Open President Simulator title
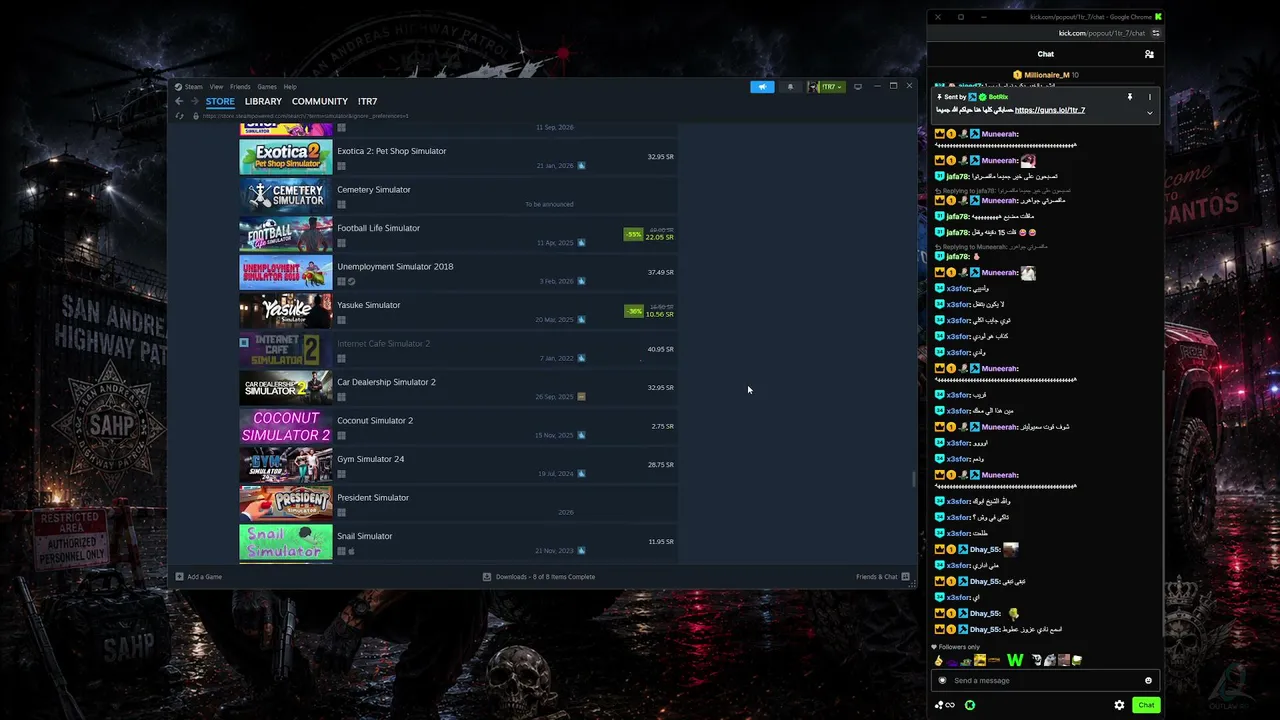The height and width of the screenshot is (720, 1280). point(373,498)
